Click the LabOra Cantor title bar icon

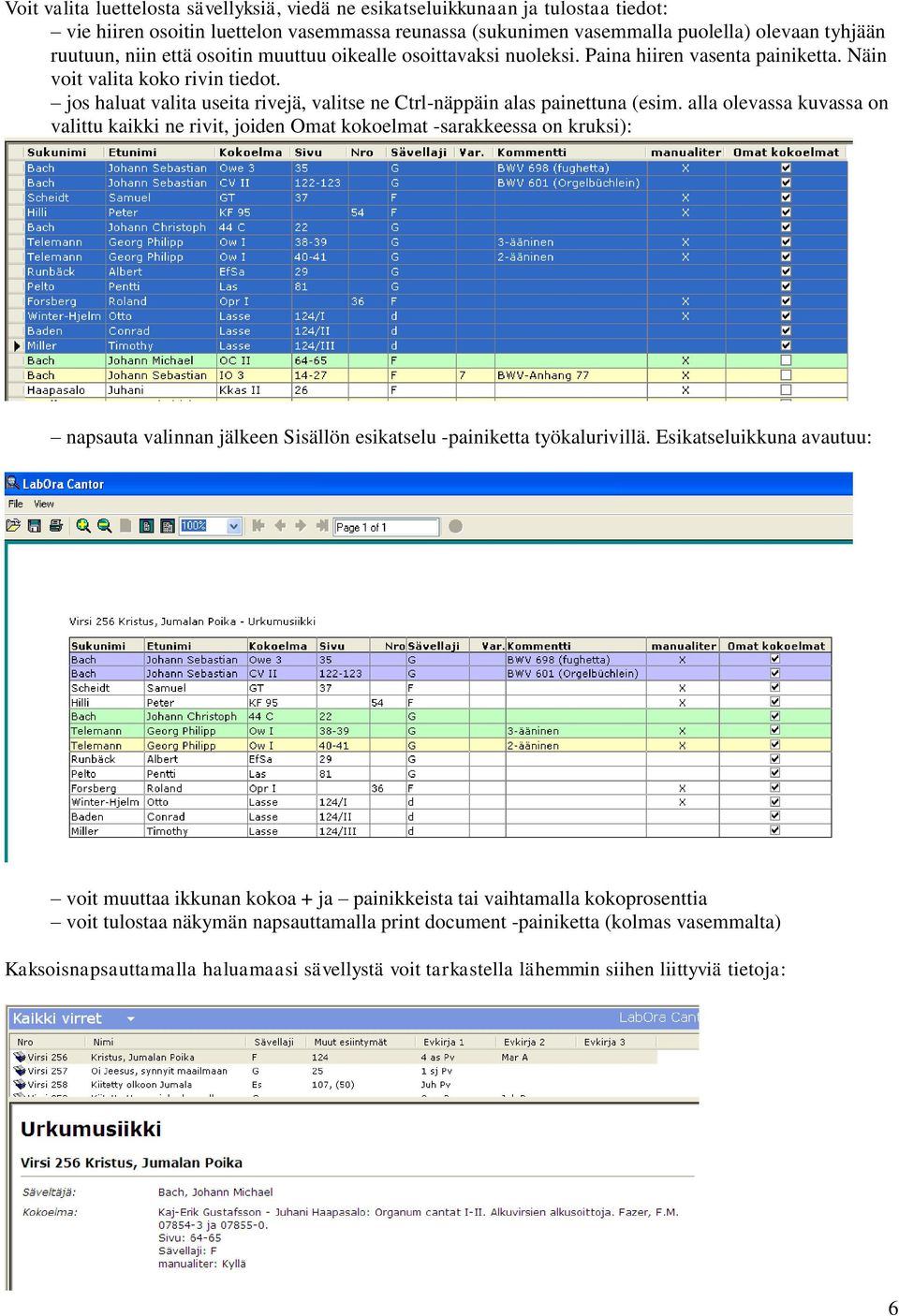(13, 484)
